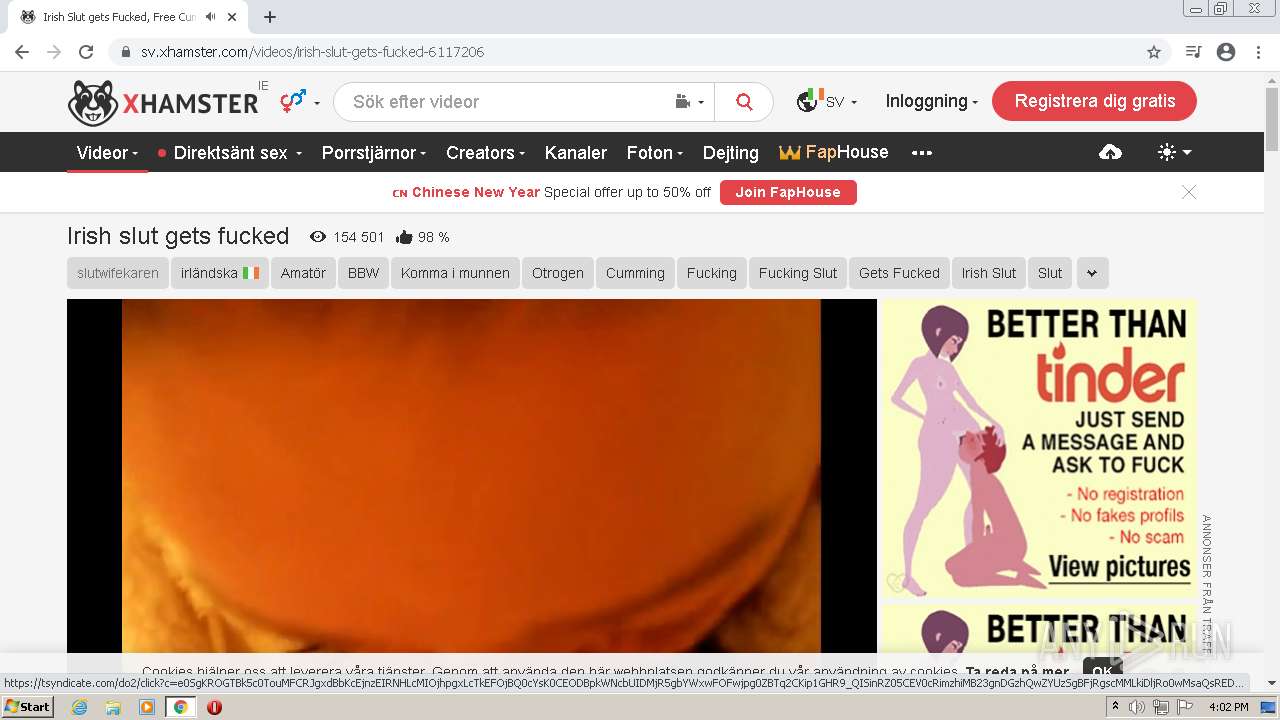
Task: Expand the full tag list chevron
Action: pyautogui.click(x=1092, y=273)
